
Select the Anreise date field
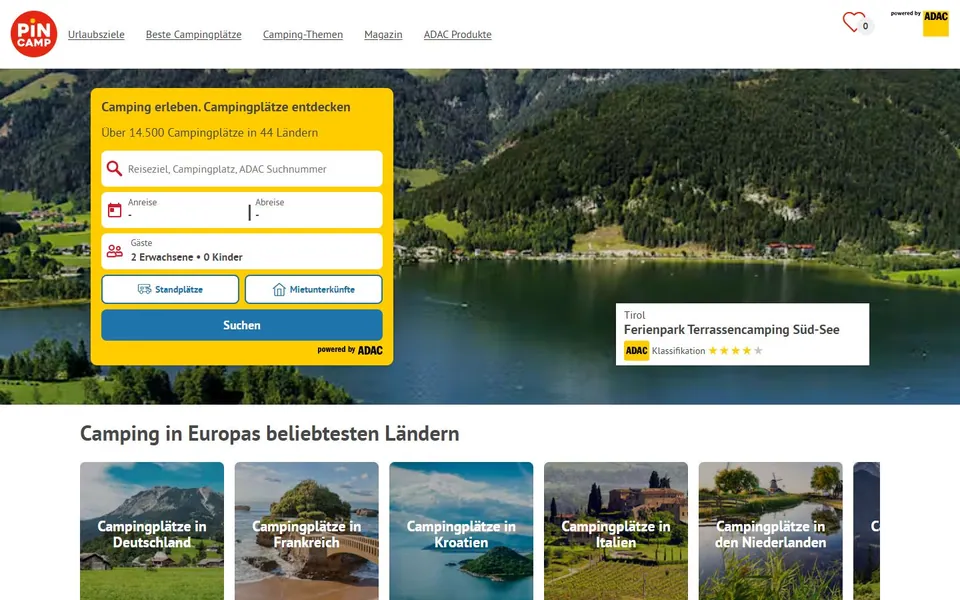pos(186,210)
